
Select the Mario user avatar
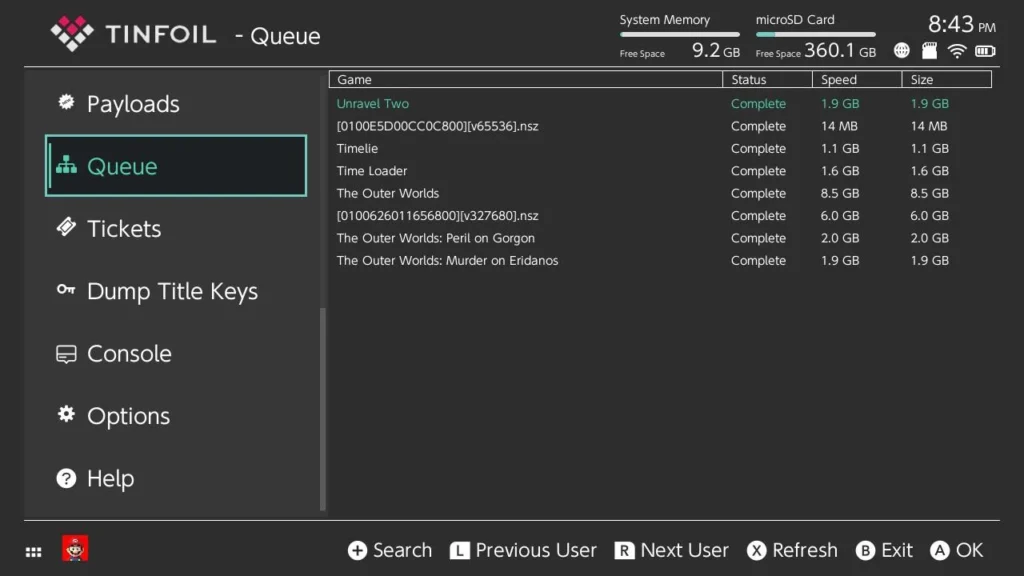[75, 549]
